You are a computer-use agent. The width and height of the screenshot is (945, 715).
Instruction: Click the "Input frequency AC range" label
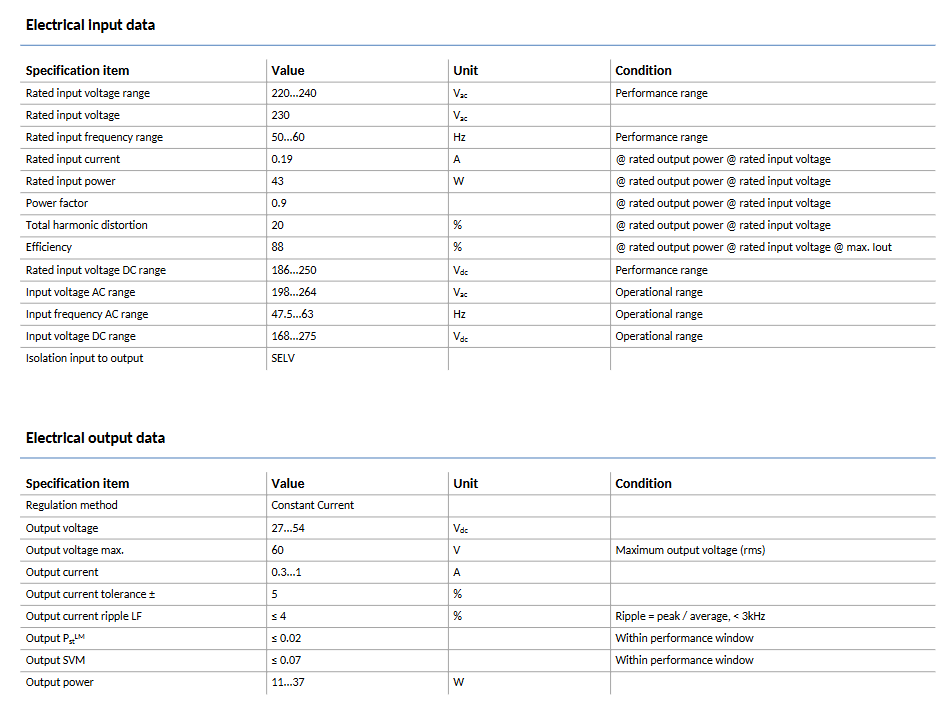coord(87,314)
